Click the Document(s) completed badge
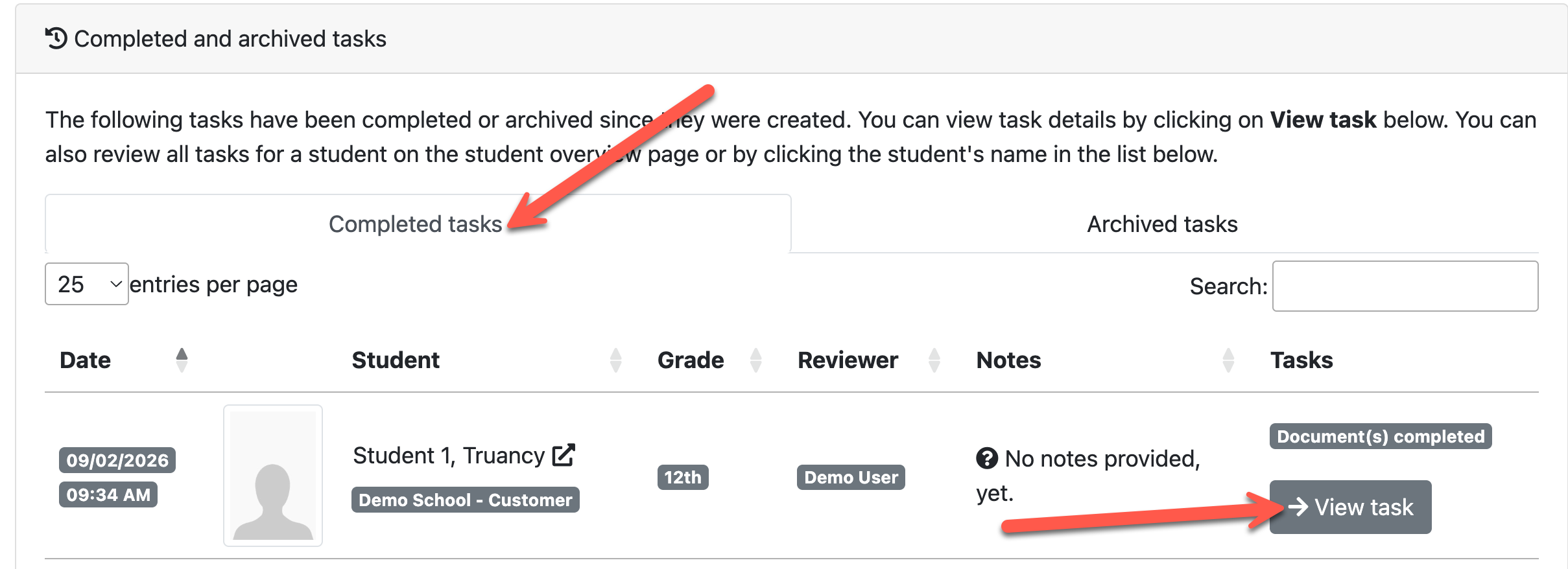The width and height of the screenshot is (1568, 569). tap(1381, 436)
